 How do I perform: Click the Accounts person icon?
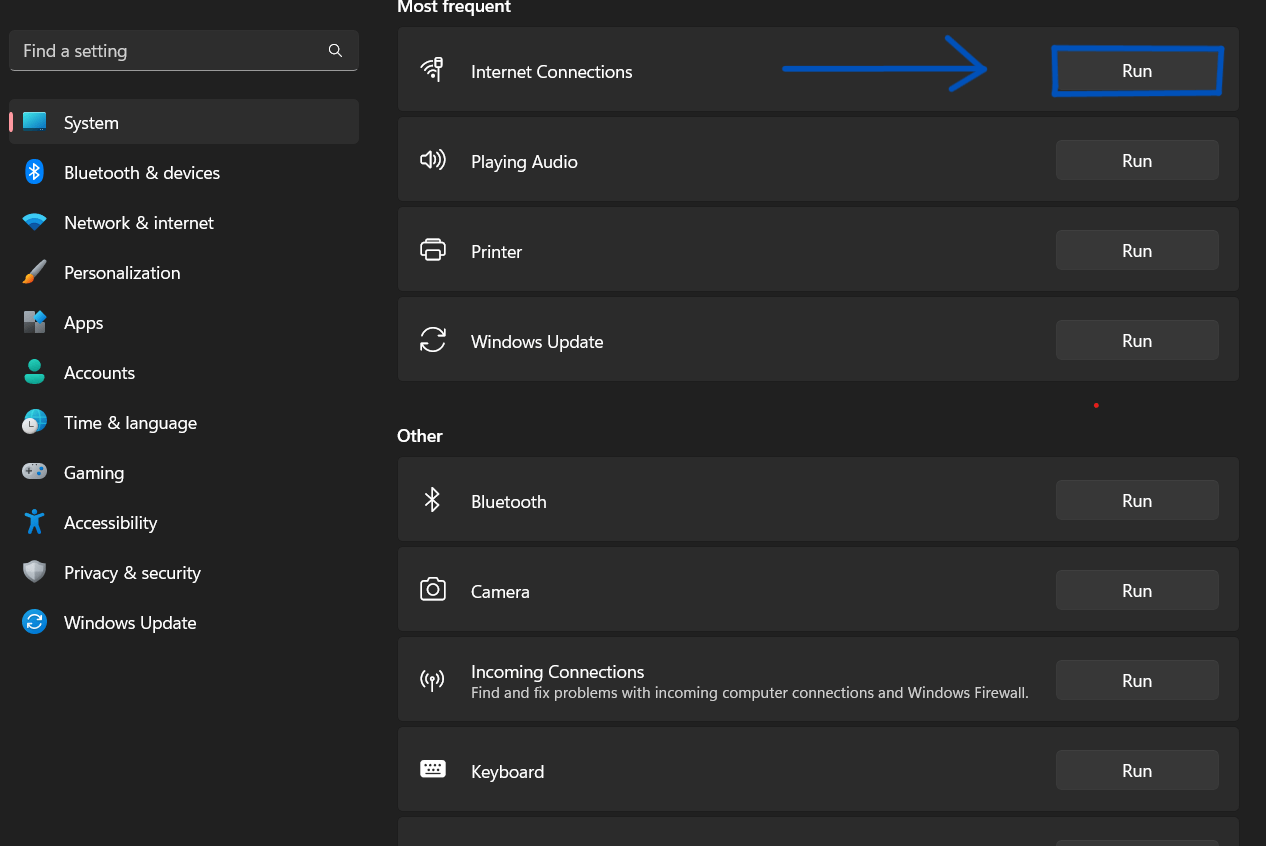[35, 372]
